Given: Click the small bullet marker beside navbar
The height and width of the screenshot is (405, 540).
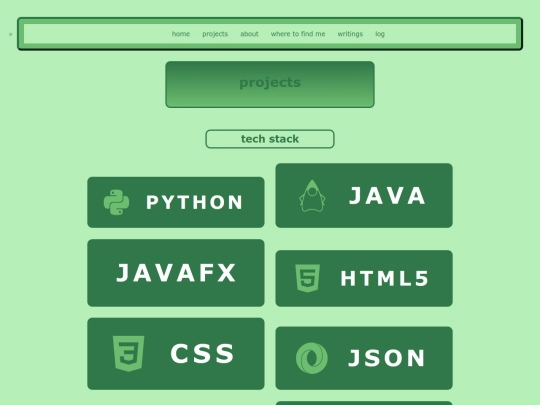Looking at the screenshot, I should point(11,34).
